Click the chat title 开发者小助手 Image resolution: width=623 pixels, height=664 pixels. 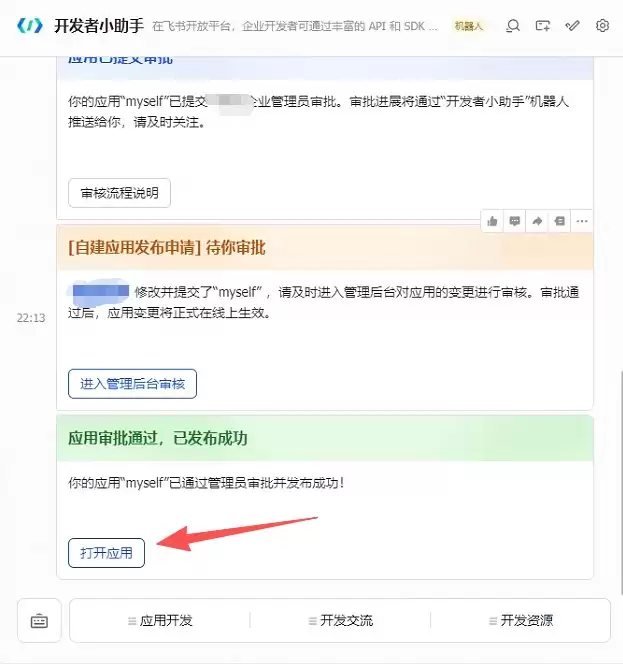[x=99, y=26]
